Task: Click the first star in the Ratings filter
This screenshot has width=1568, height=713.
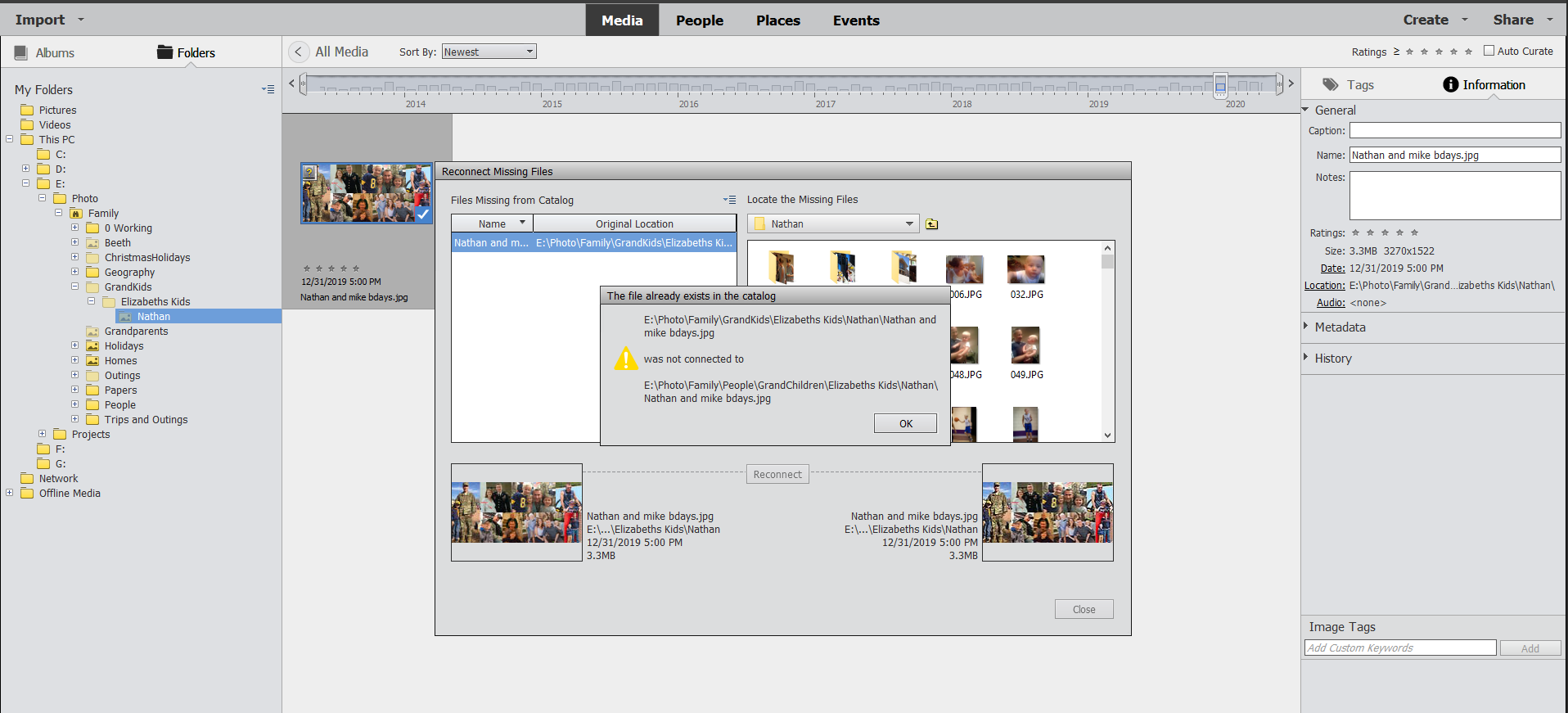Action: pos(1409,52)
